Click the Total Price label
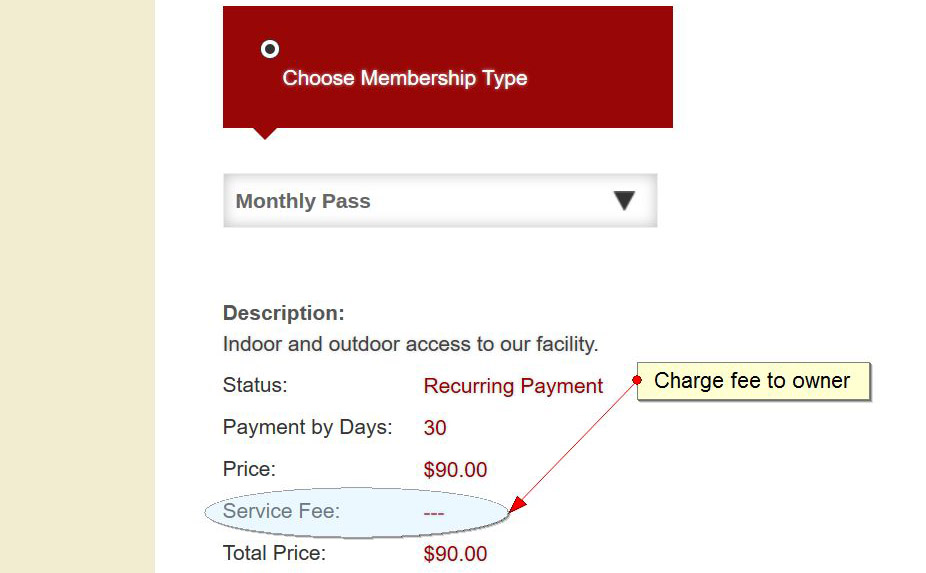The height and width of the screenshot is (573, 926). 274,552
